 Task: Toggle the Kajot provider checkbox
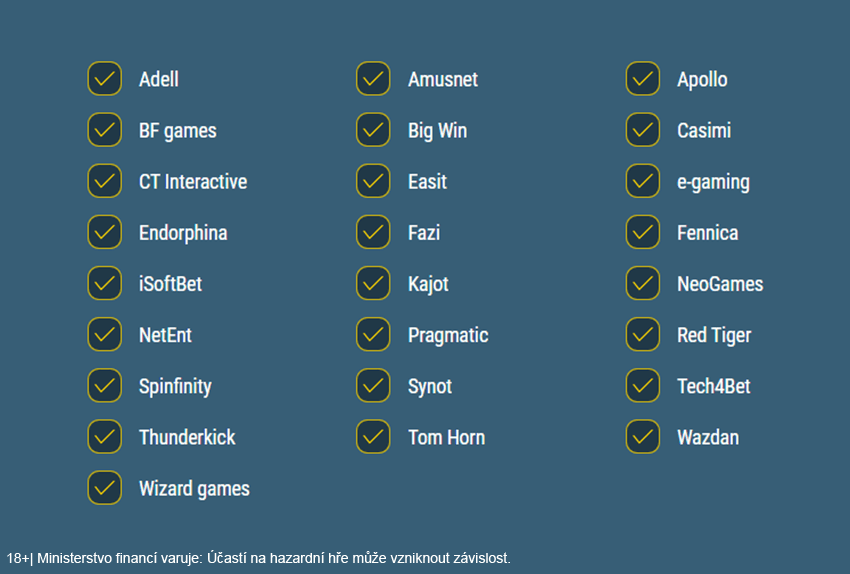[x=373, y=283]
